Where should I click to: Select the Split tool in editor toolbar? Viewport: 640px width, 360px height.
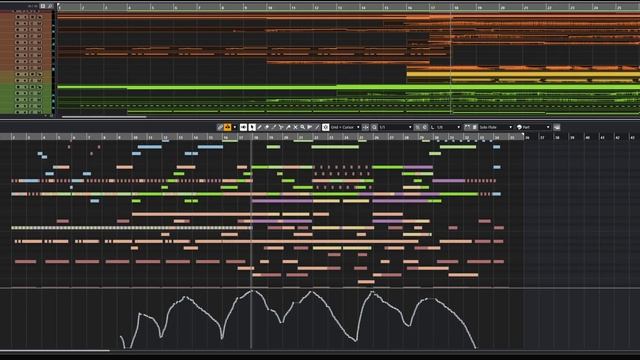tap(281, 127)
